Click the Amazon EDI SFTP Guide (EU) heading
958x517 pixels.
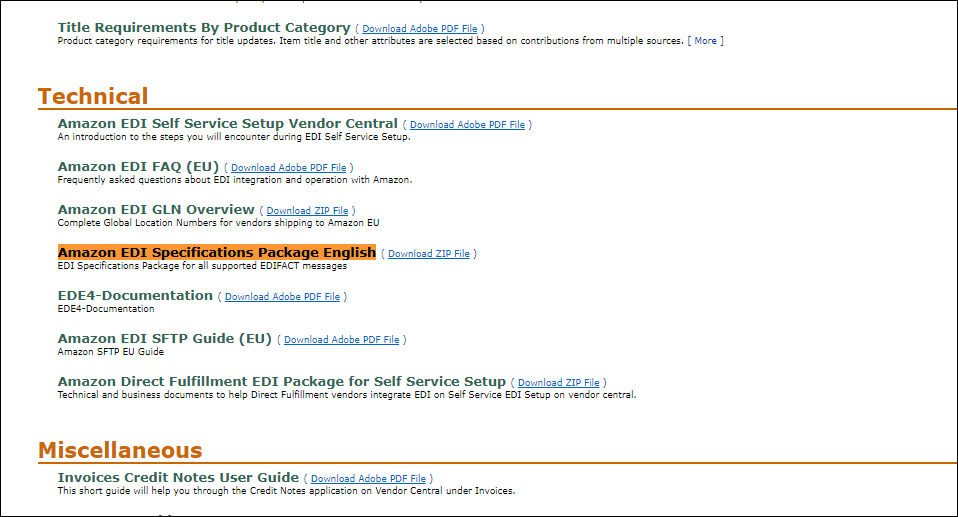(164, 339)
